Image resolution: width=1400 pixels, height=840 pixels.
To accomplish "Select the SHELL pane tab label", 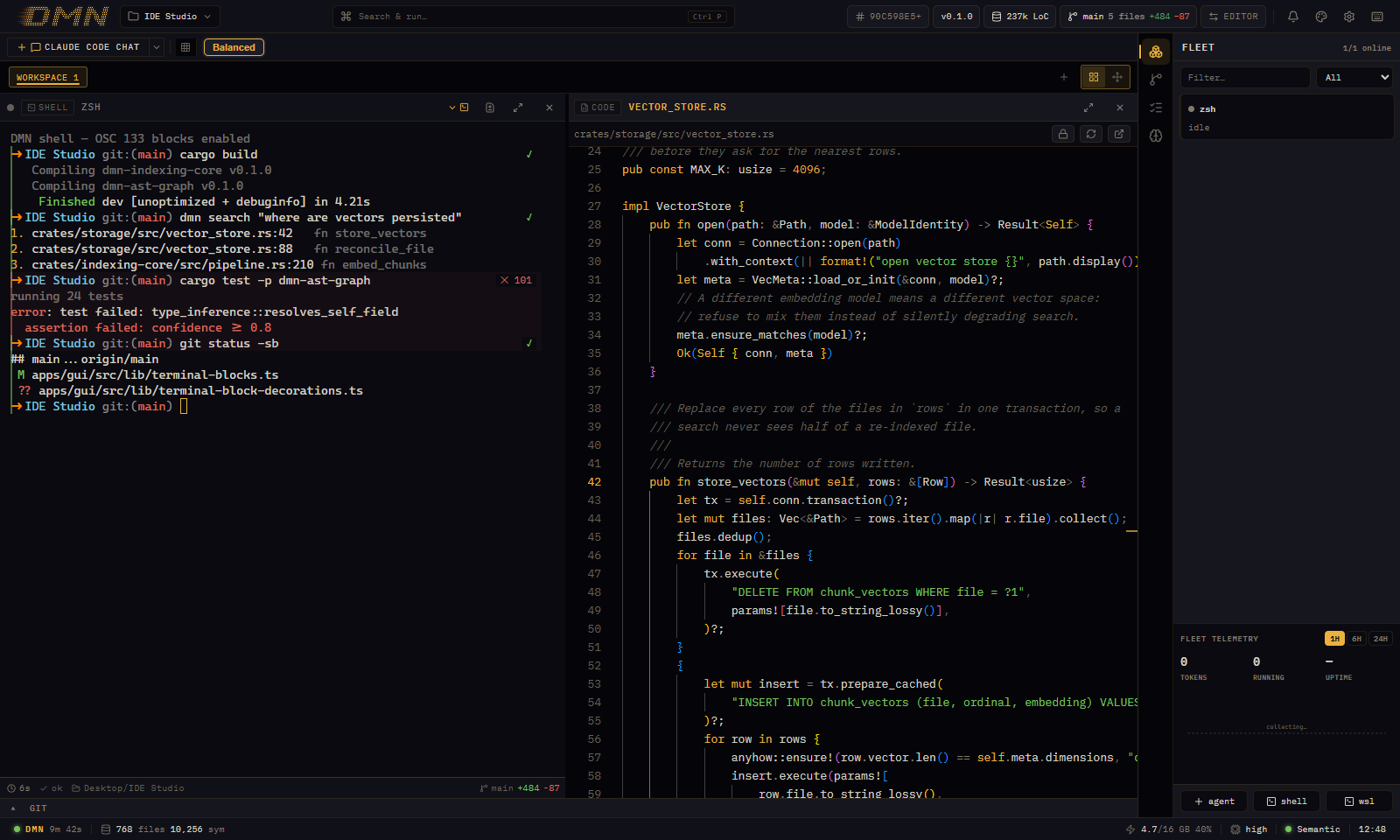I will pos(47,108).
